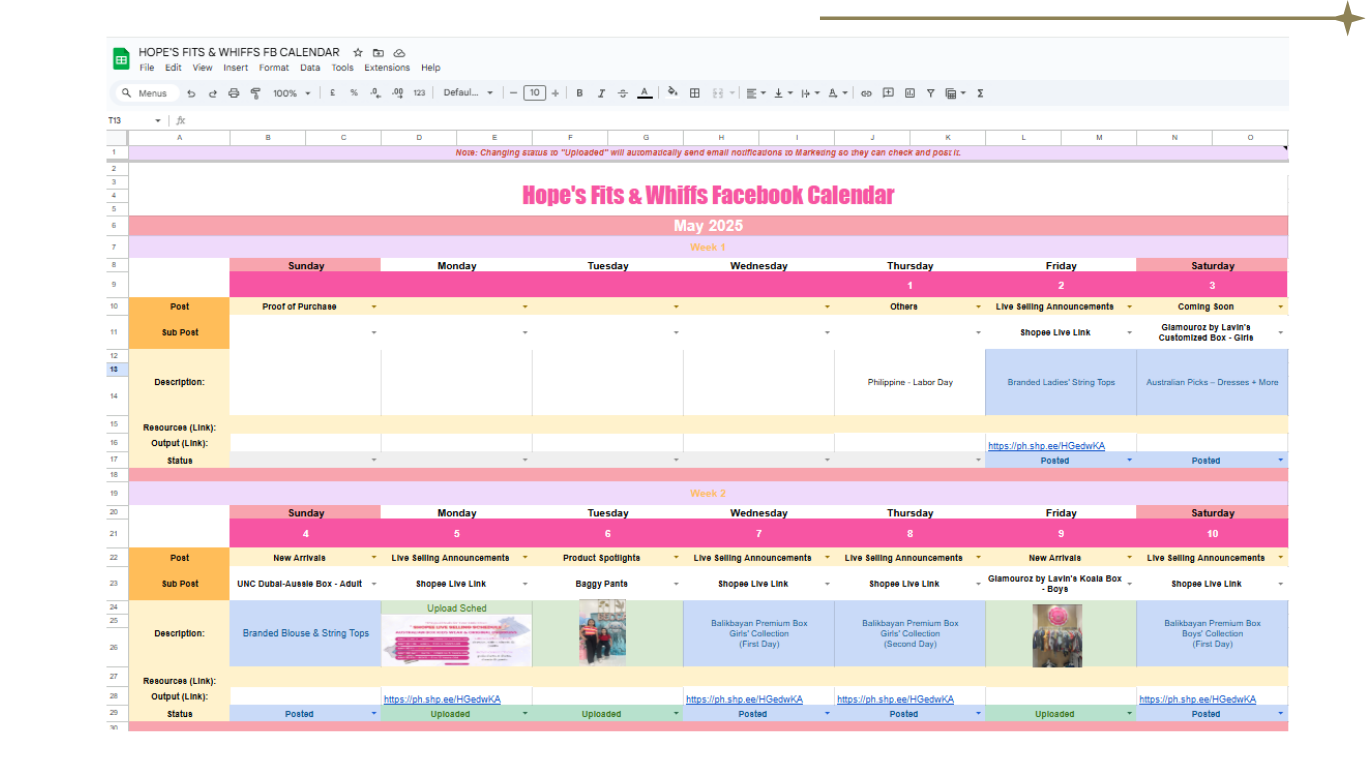The image size is (1366, 768).
Task: Click the Print icon
Action: tap(234, 93)
